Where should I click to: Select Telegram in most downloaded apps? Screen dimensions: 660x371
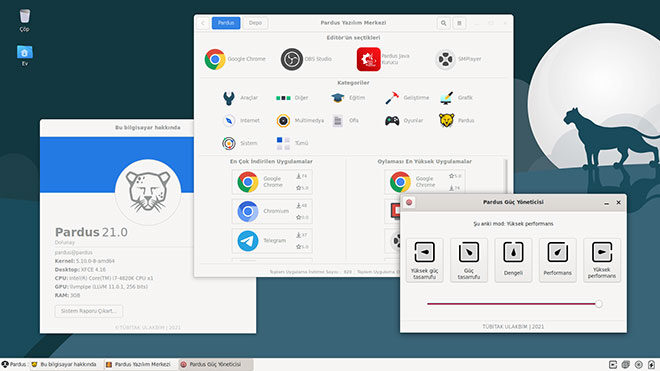tap(272, 241)
